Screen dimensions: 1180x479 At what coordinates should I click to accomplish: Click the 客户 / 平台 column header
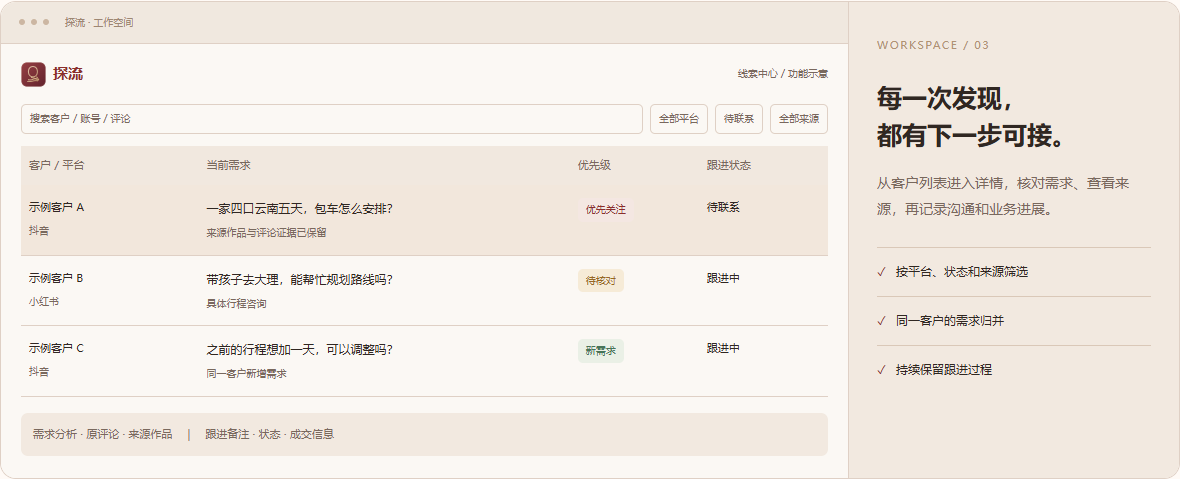pyautogui.click(x=56, y=165)
